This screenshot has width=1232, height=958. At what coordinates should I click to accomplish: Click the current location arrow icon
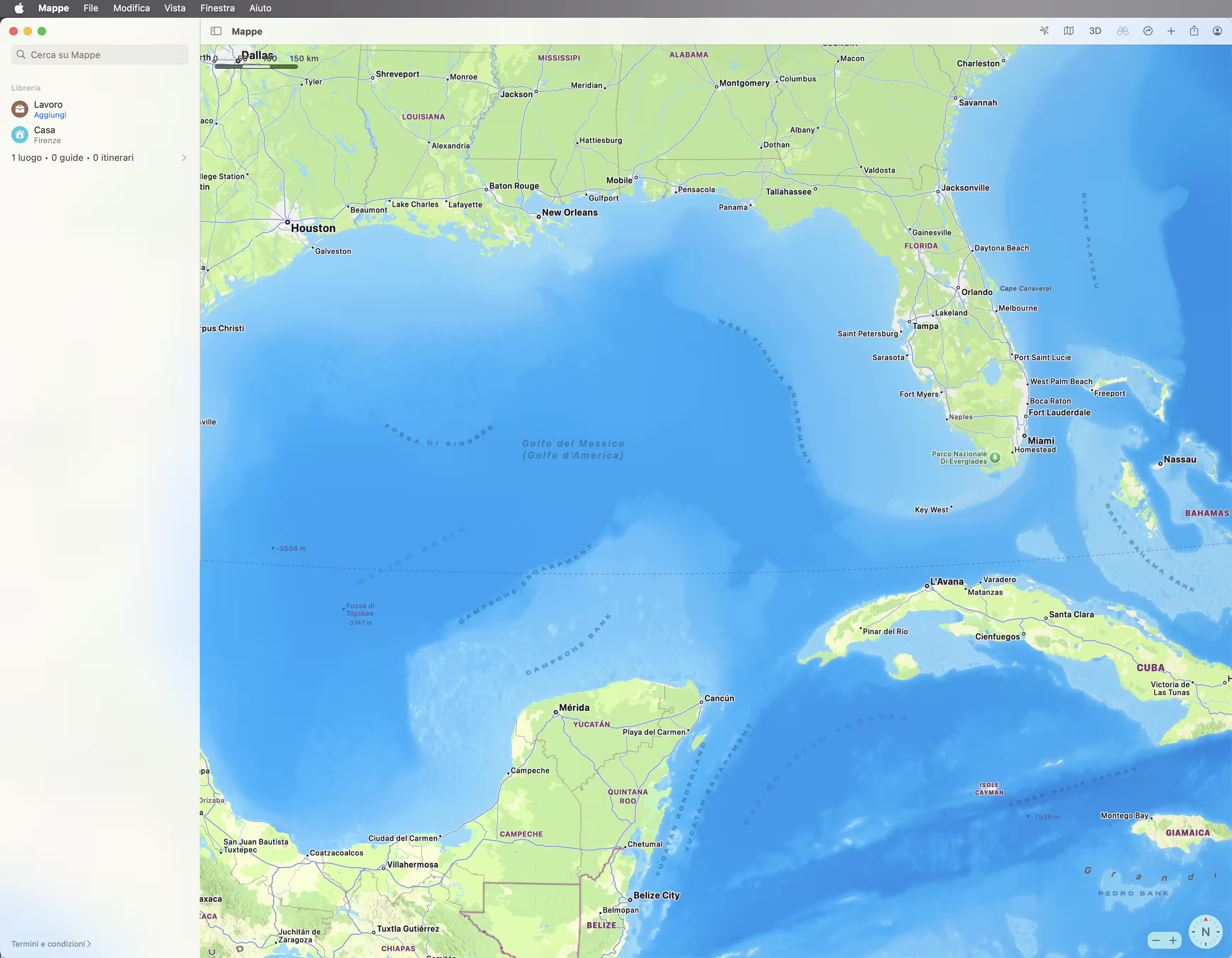[x=1044, y=31]
